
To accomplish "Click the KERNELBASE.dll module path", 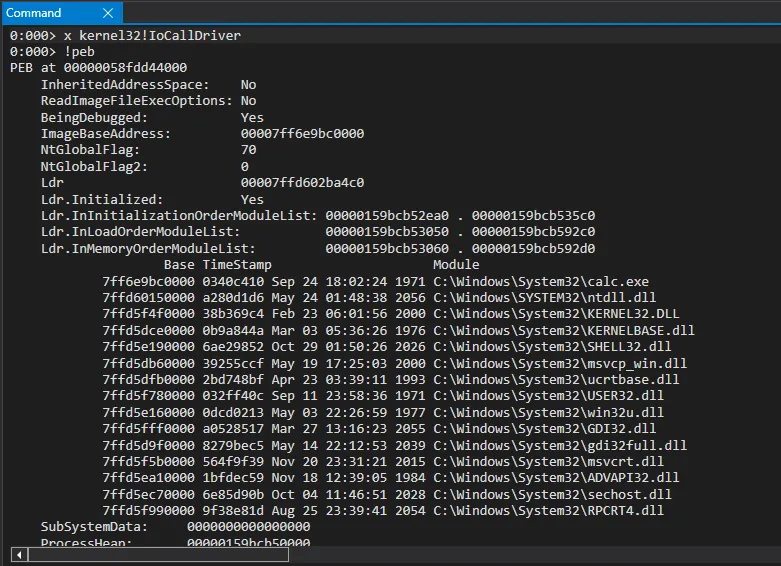I will (564, 330).
